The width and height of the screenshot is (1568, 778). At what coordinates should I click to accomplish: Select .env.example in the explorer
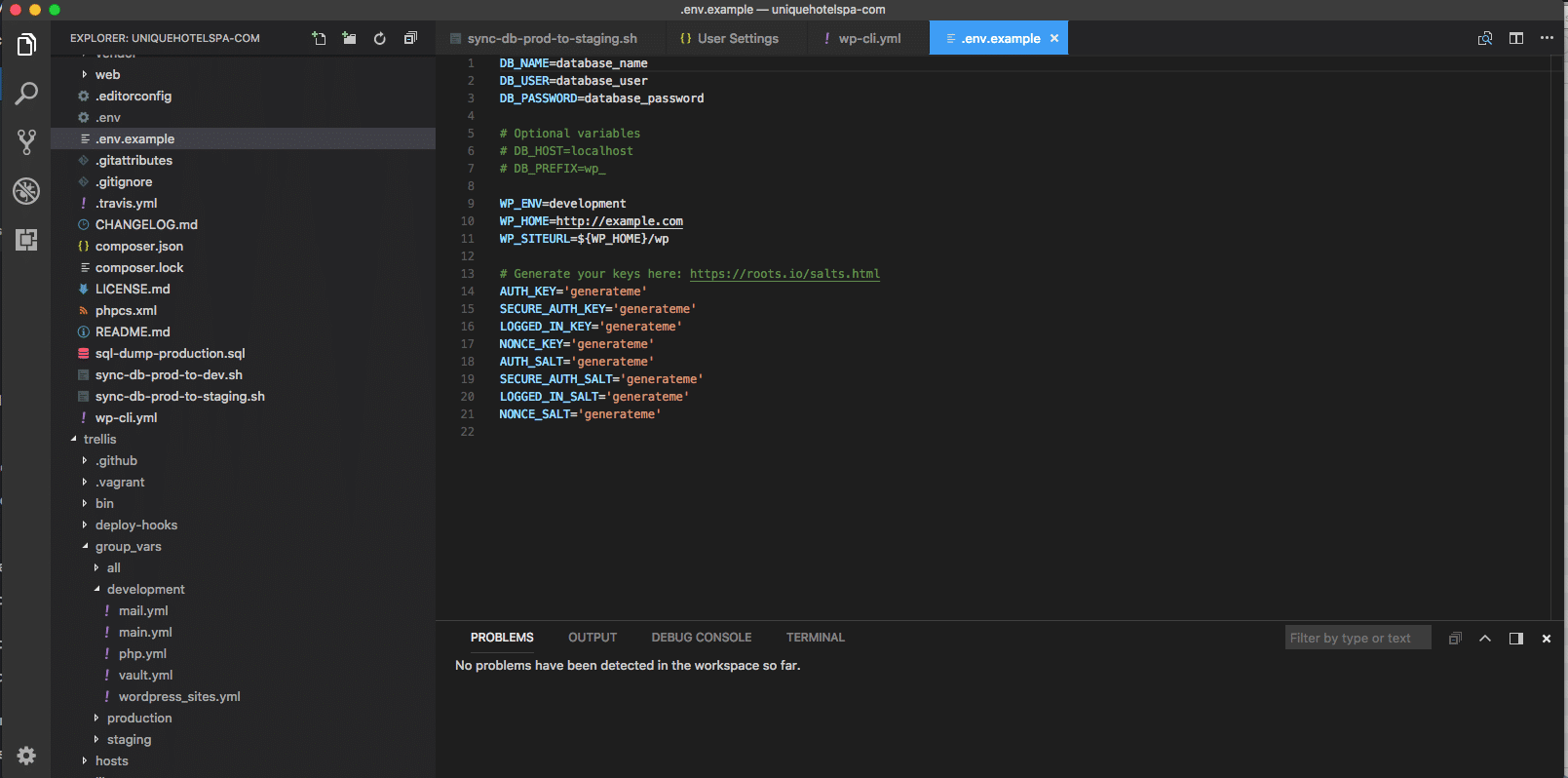244,138
